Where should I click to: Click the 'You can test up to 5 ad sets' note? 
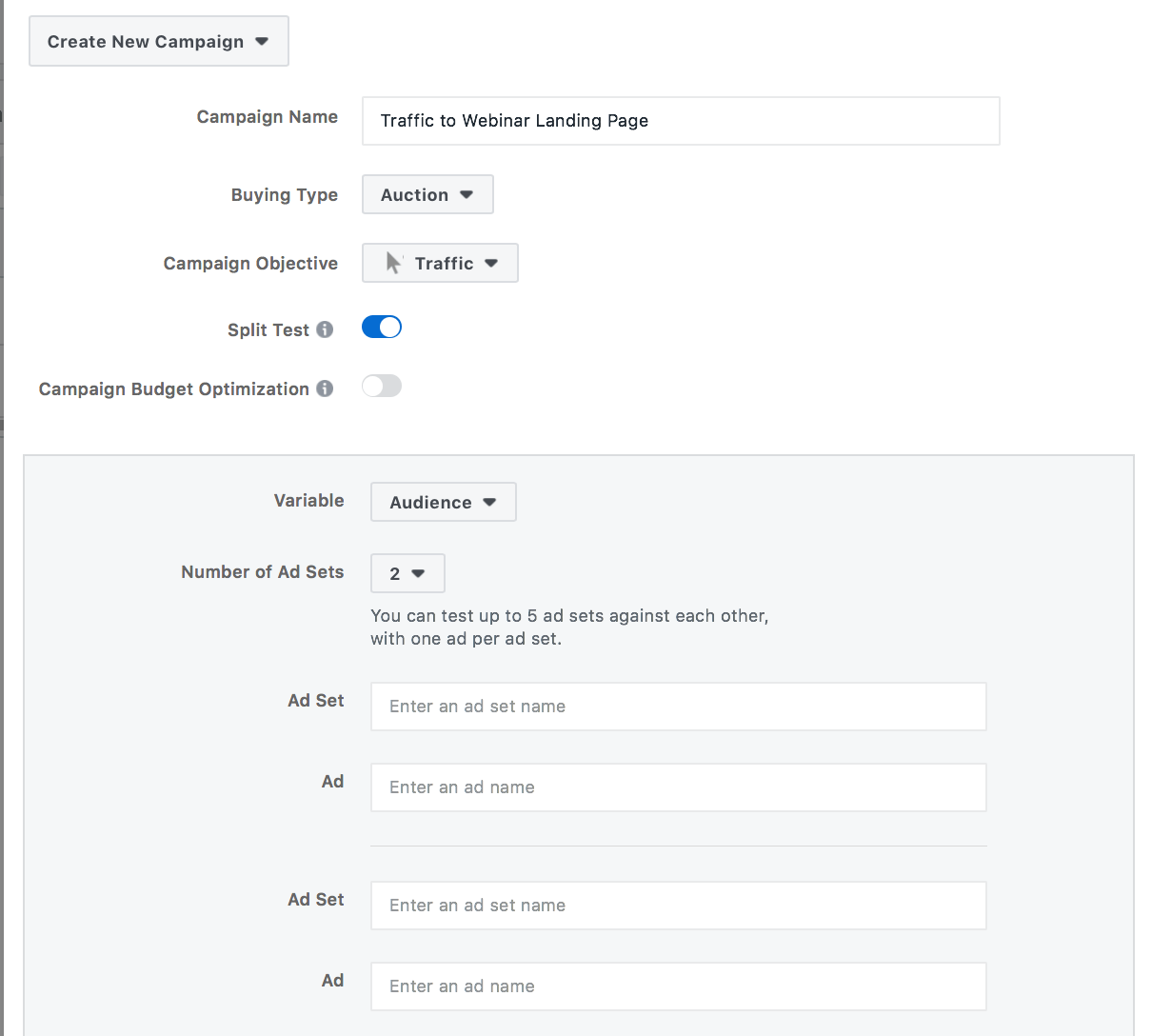(569, 628)
